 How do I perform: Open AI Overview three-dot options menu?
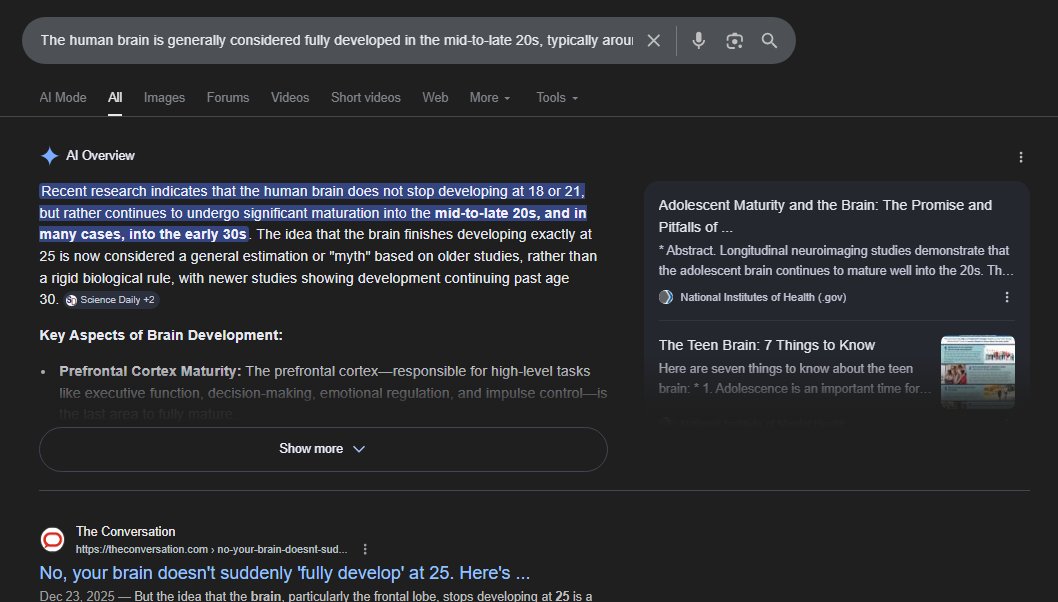click(x=1020, y=157)
